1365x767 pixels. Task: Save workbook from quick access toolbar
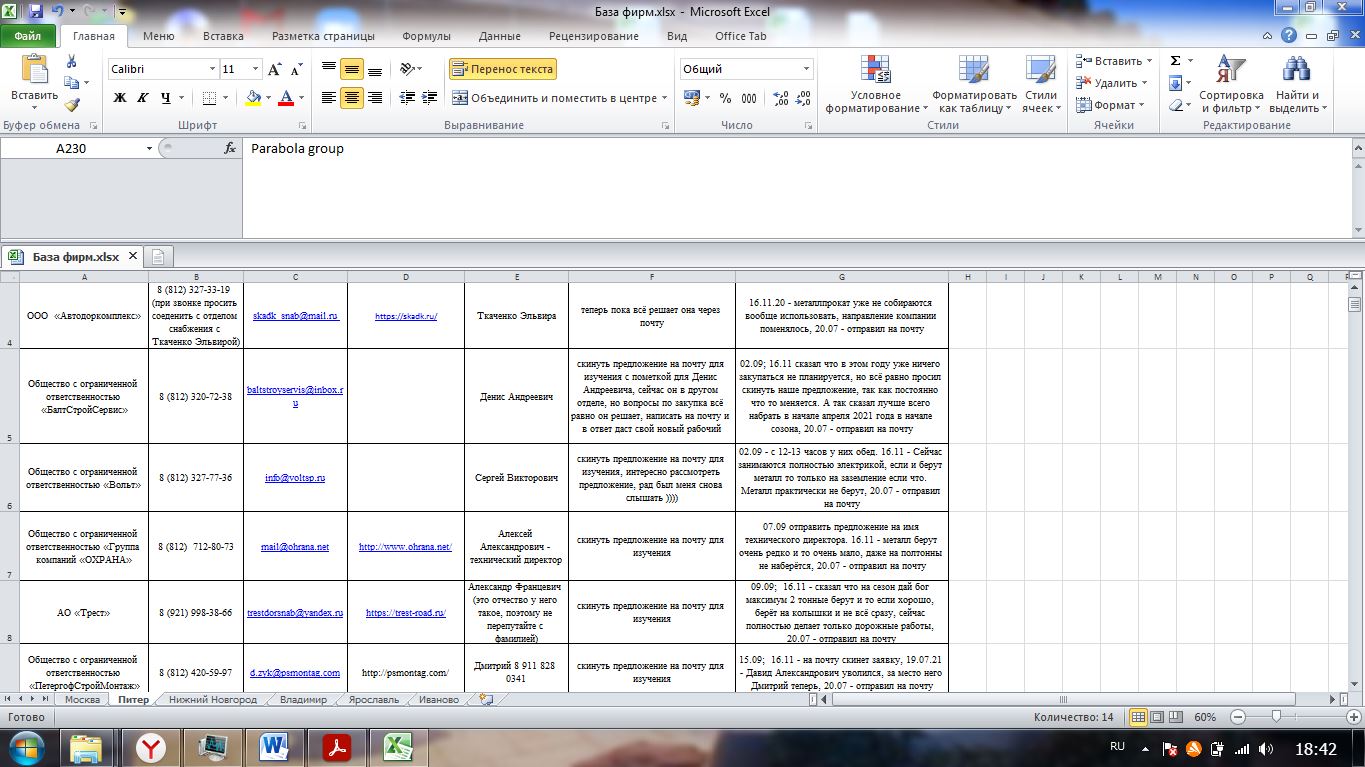(36, 13)
